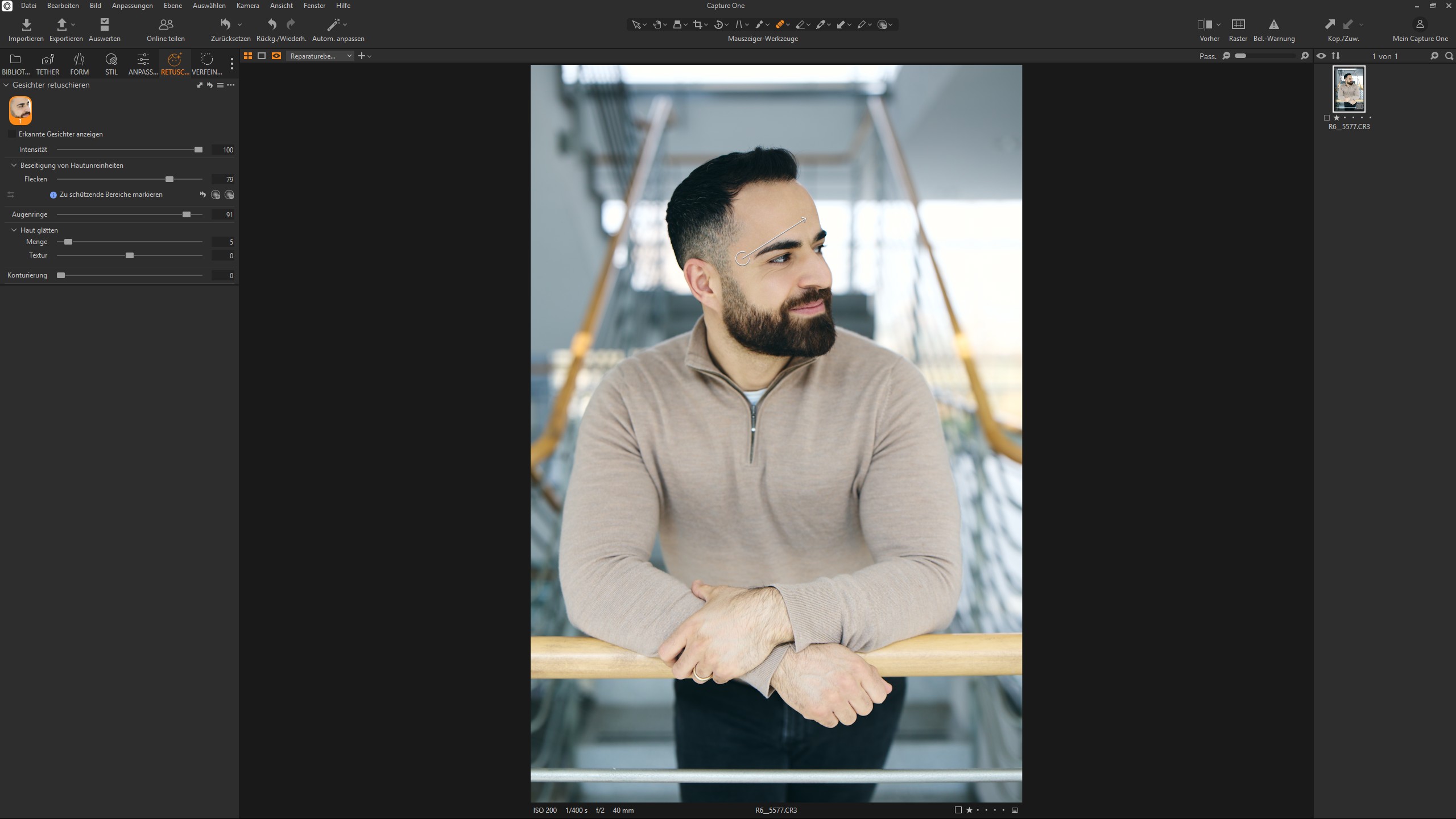Viewport: 1456px width, 819px height.
Task: Toggle the Raster grid overlay
Action: click(x=1238, y=24)
